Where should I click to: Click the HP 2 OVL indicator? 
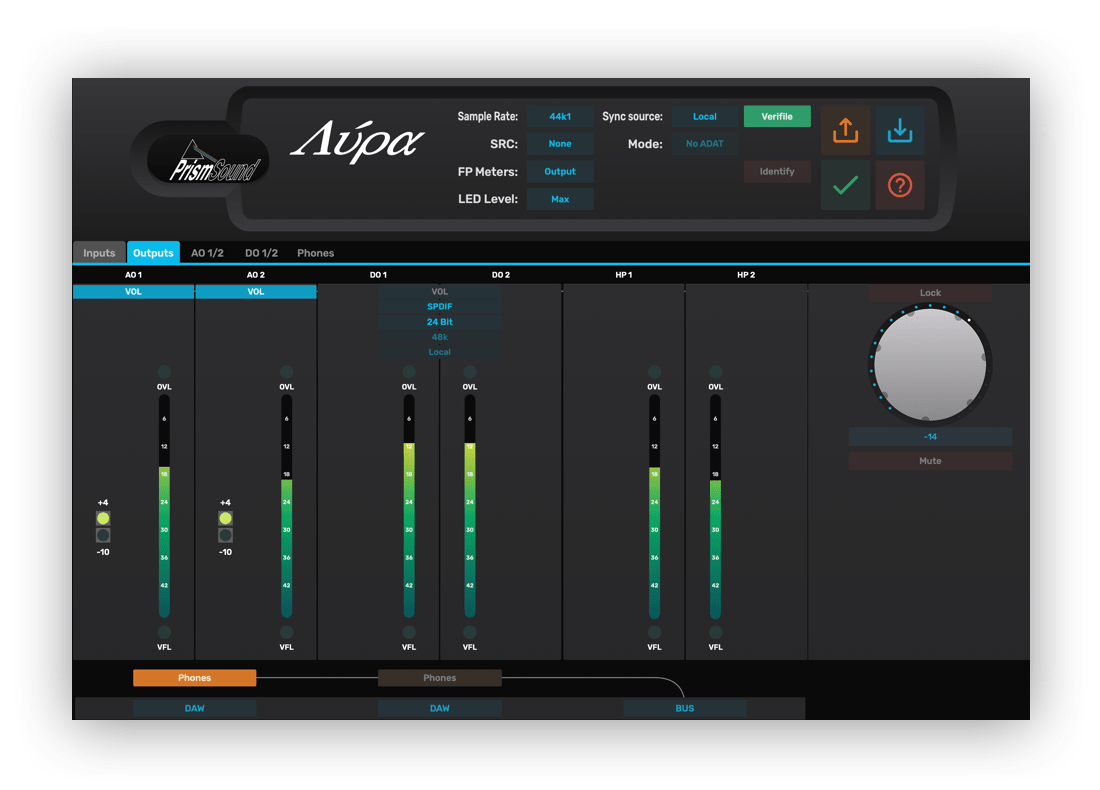pyautogui.click(x=716, y=372)
